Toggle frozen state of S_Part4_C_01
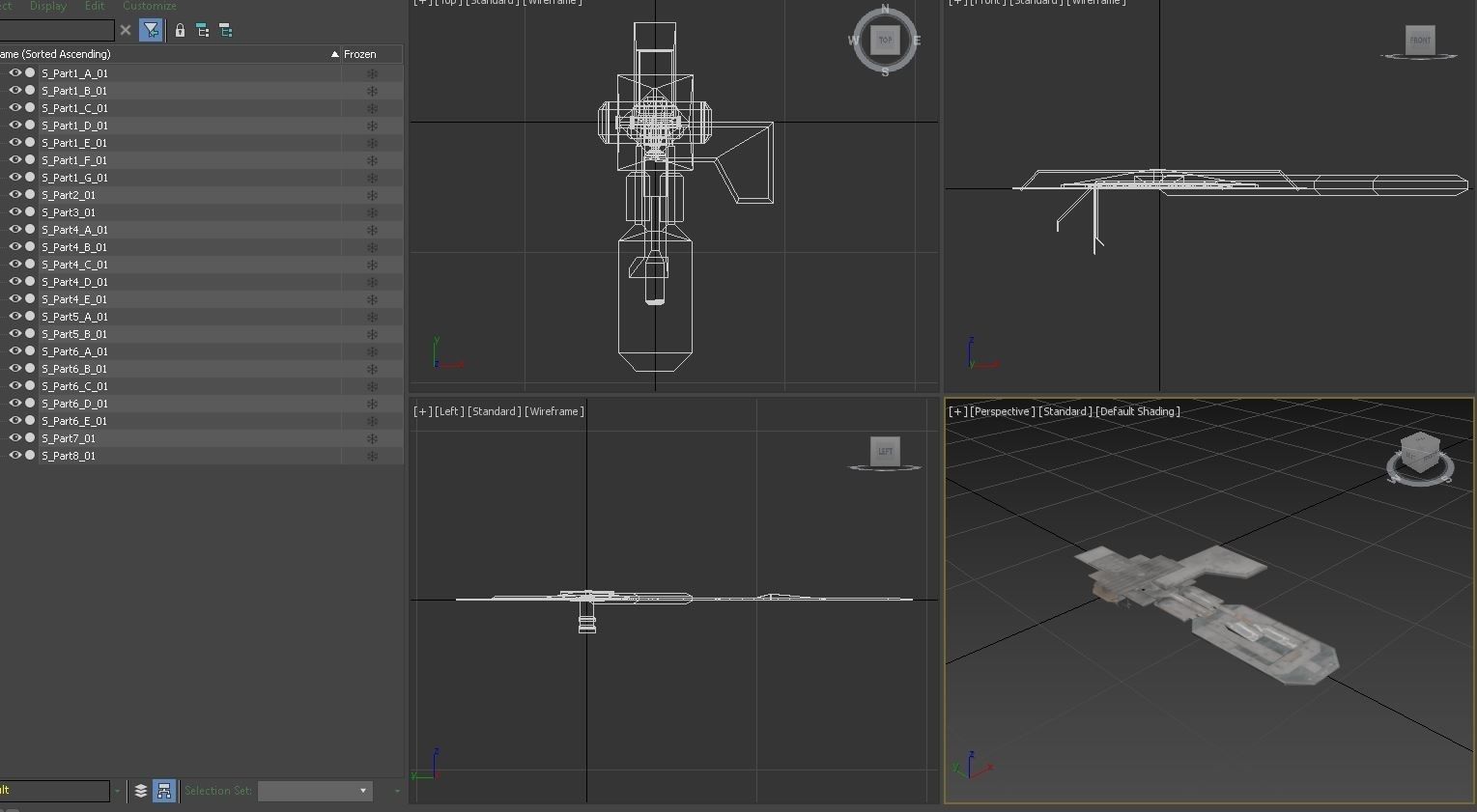1477x812 pixels. [x=372, y=265]
